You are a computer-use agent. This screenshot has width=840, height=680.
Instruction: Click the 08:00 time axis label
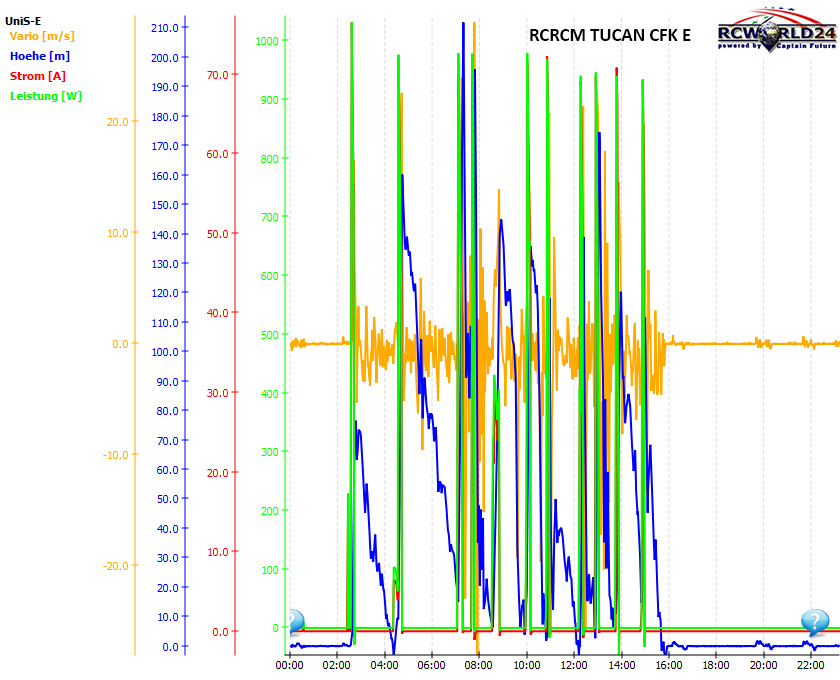tap(479, 664)
